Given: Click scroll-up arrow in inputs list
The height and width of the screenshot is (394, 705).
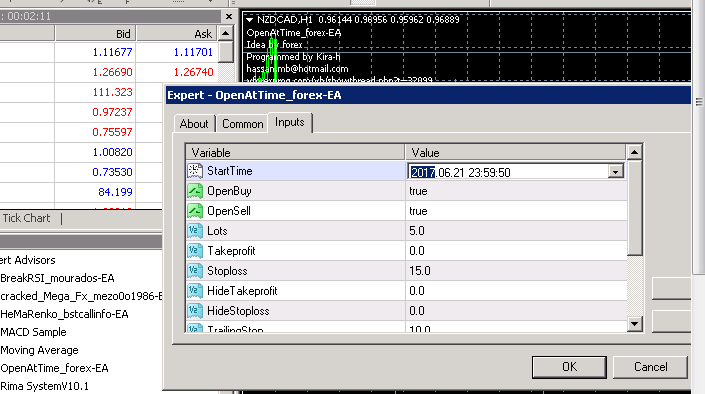Looking at the screenshot, I should (634, 152).
